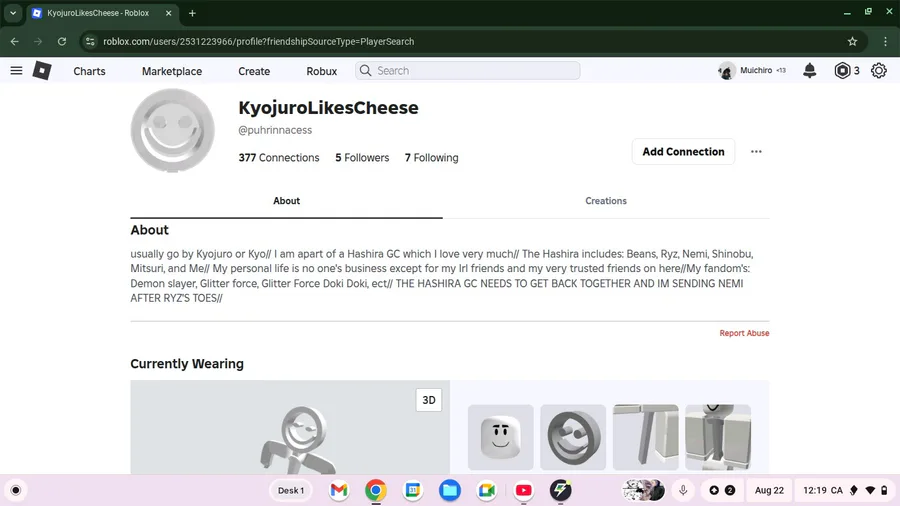Click the Desk 1 button
Screen dimensions: 900x506
pos(291,490)
